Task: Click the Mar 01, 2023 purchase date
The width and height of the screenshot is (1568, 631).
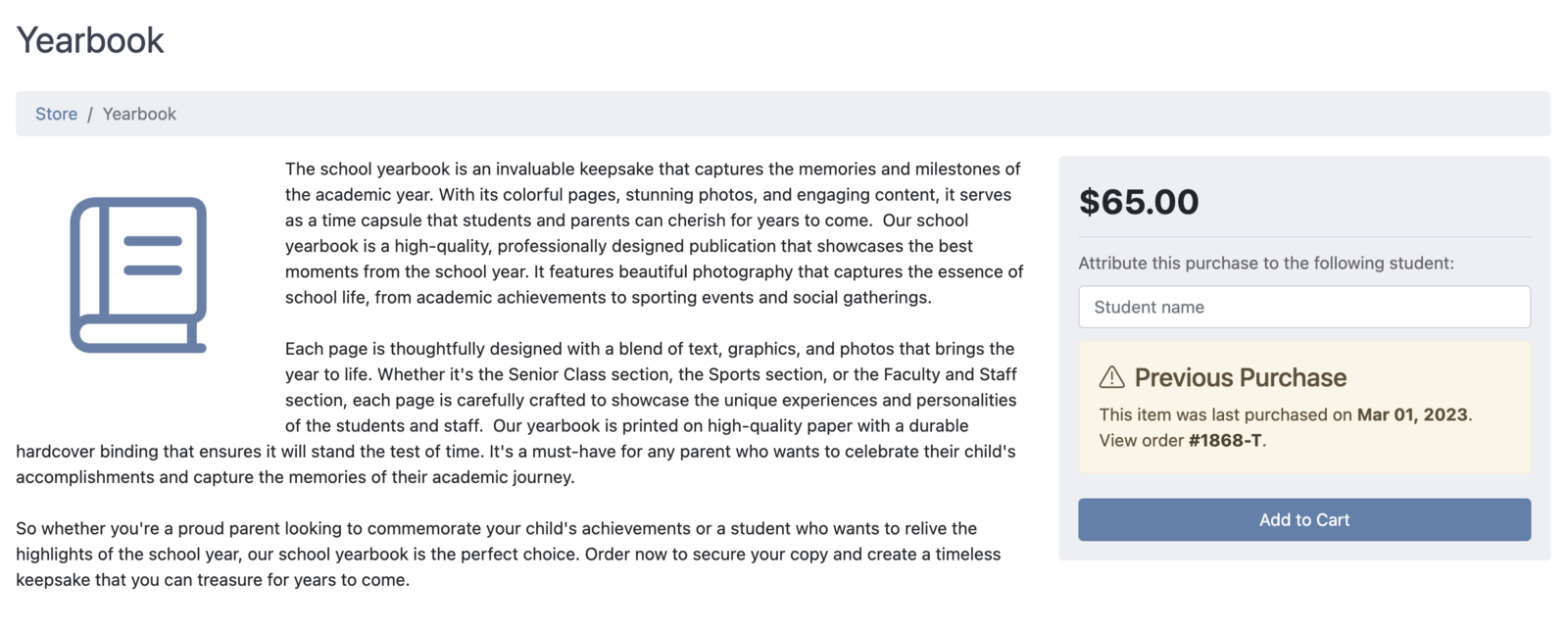Action: pyautogui.click(x=1412, y=414)
